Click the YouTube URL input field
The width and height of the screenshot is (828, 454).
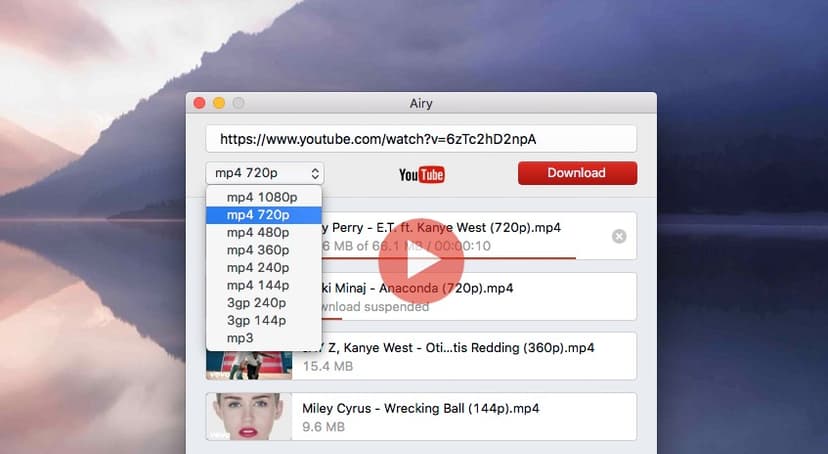[421, 139]
